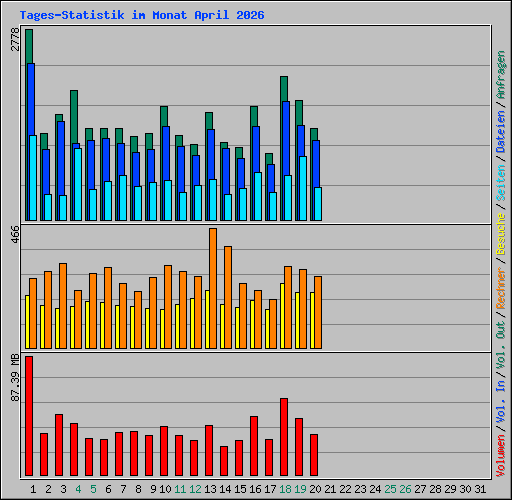Click the 'Vol. Out' legend label
This screenshot has width=512, height=500.
pyautogui.click(x=501, y=346)
